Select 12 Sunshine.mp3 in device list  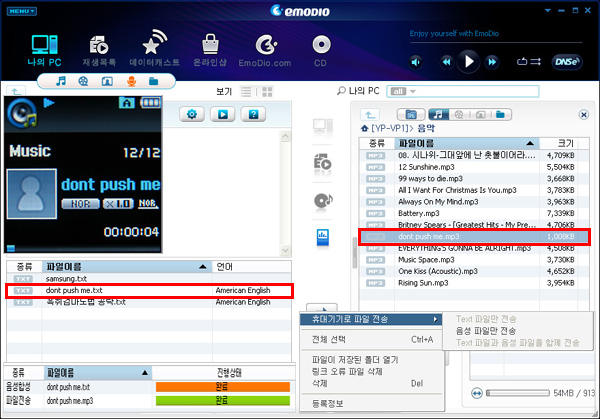coord(474,167)
